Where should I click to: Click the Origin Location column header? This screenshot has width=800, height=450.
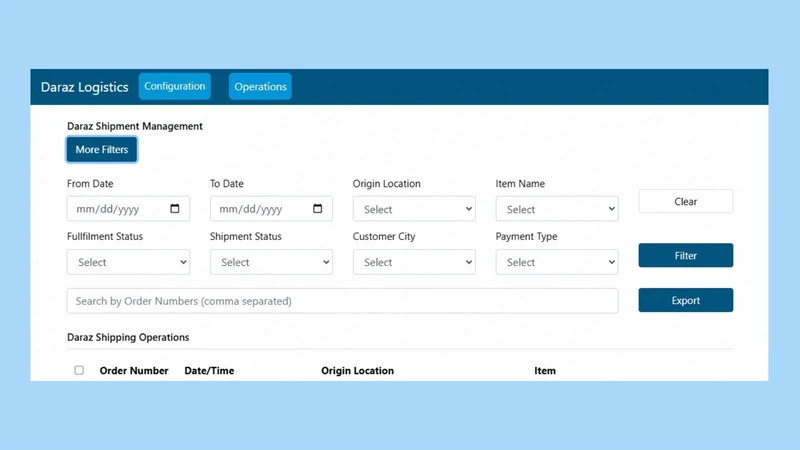click(x=358, y=371)
